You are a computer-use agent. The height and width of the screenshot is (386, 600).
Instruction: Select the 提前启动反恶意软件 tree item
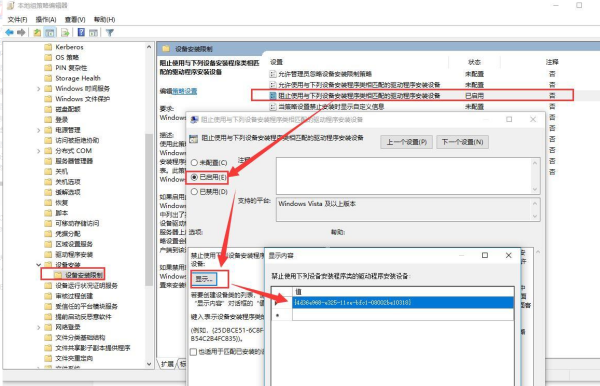pyautogui.click(x=83, y=317)
